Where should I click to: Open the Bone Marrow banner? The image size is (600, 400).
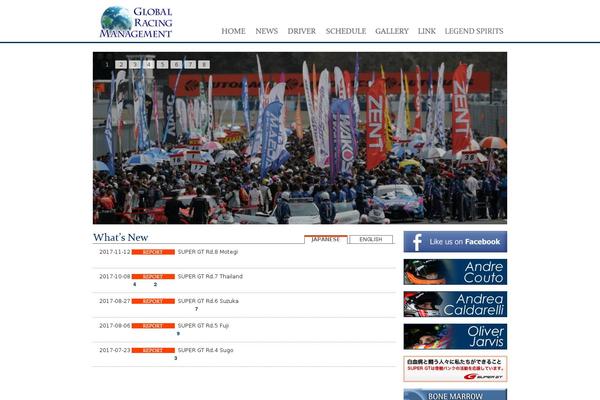pyautogui.click(x=455, y=394)
